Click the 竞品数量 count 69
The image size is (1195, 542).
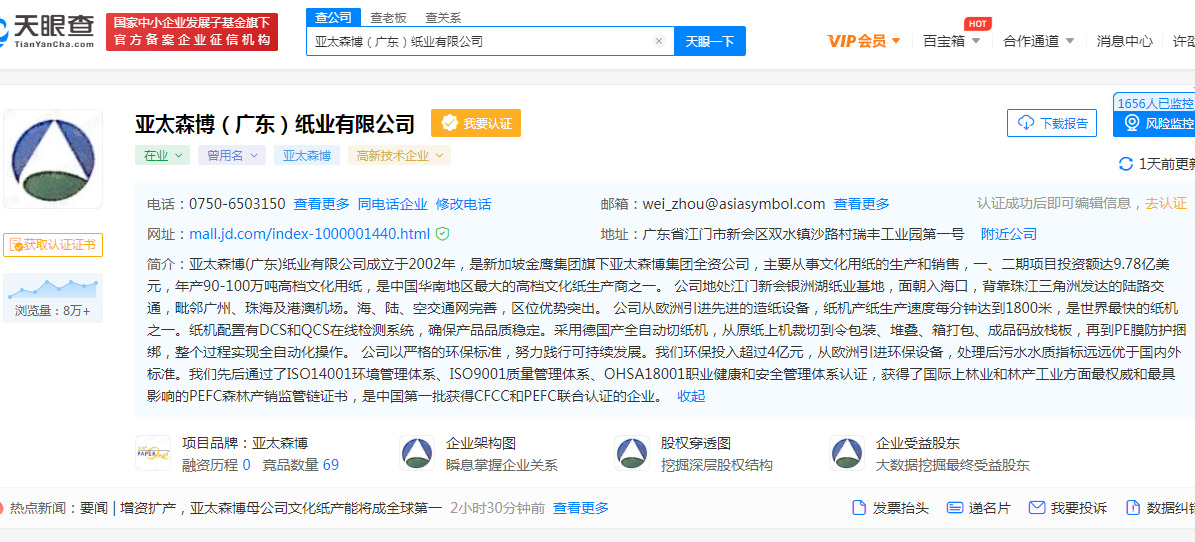point(331,465)
